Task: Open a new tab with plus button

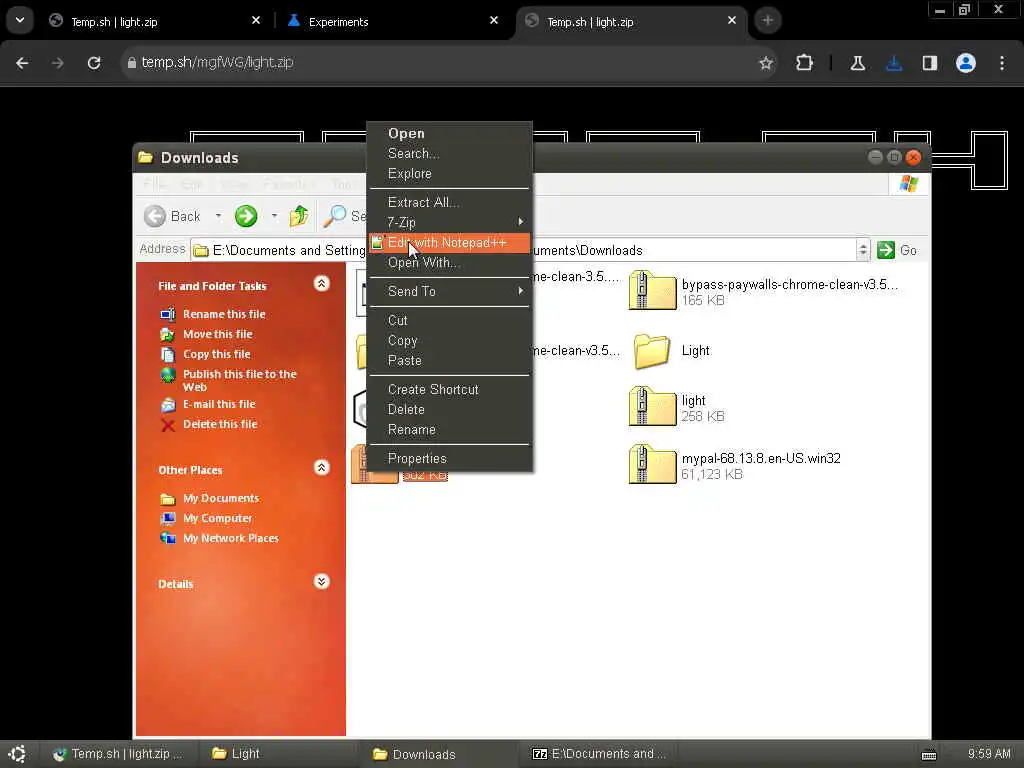Action: pyautogui.click(x=767, y=20)
